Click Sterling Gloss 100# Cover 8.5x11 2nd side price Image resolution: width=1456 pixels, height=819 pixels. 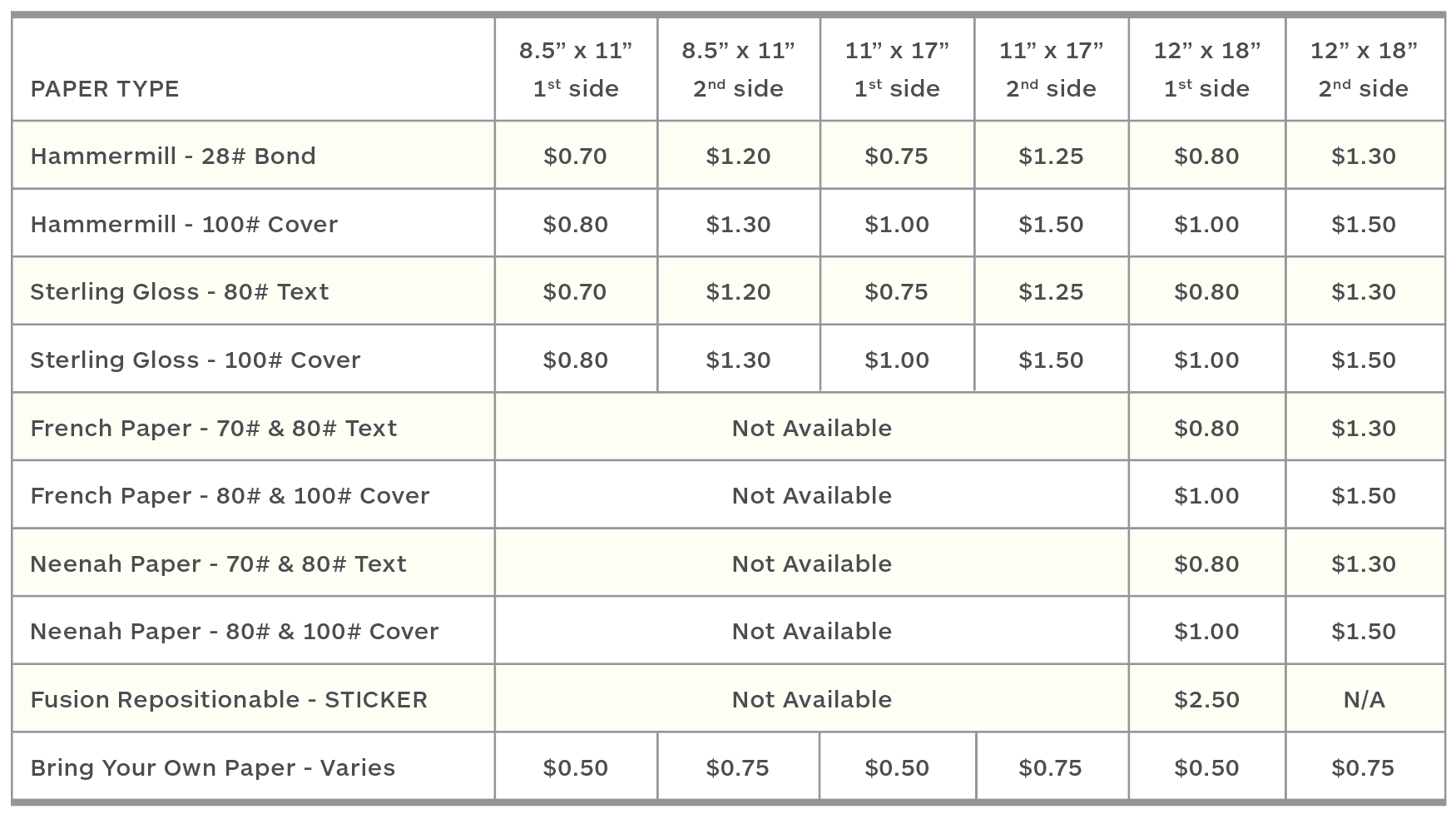coord(738,360)
